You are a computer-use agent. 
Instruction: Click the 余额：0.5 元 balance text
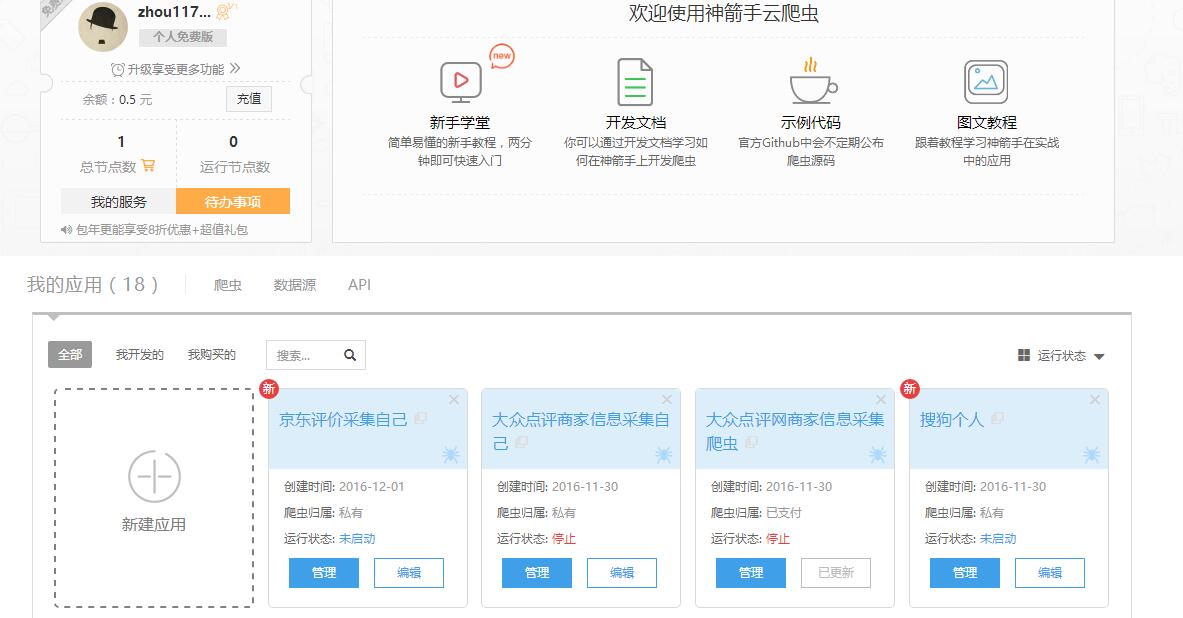(118, 100)
